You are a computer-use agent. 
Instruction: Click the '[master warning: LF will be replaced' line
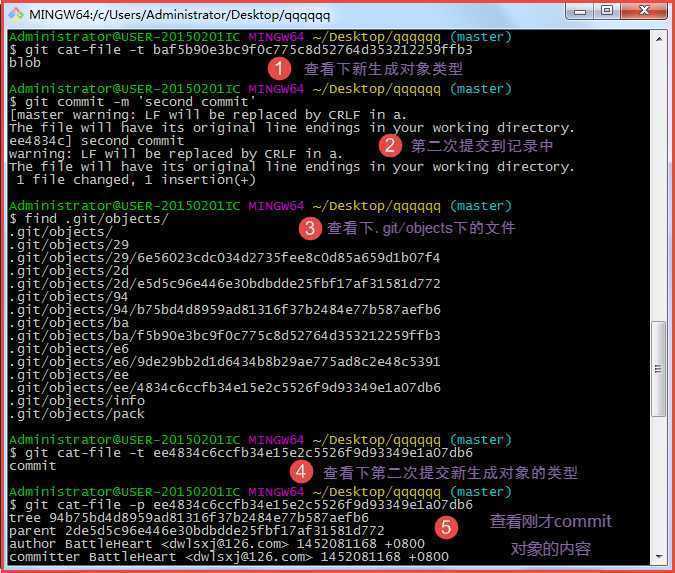click(x=207, y=115)
